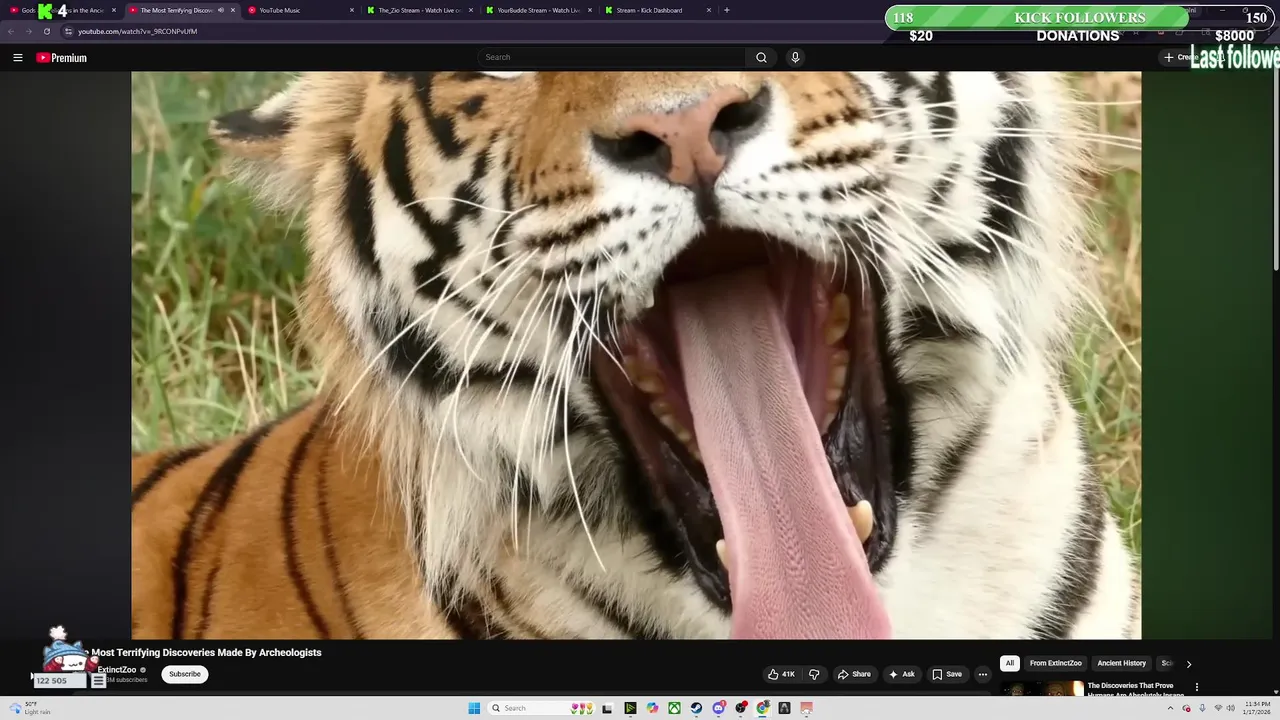Open Discord from taskbar

719,708
